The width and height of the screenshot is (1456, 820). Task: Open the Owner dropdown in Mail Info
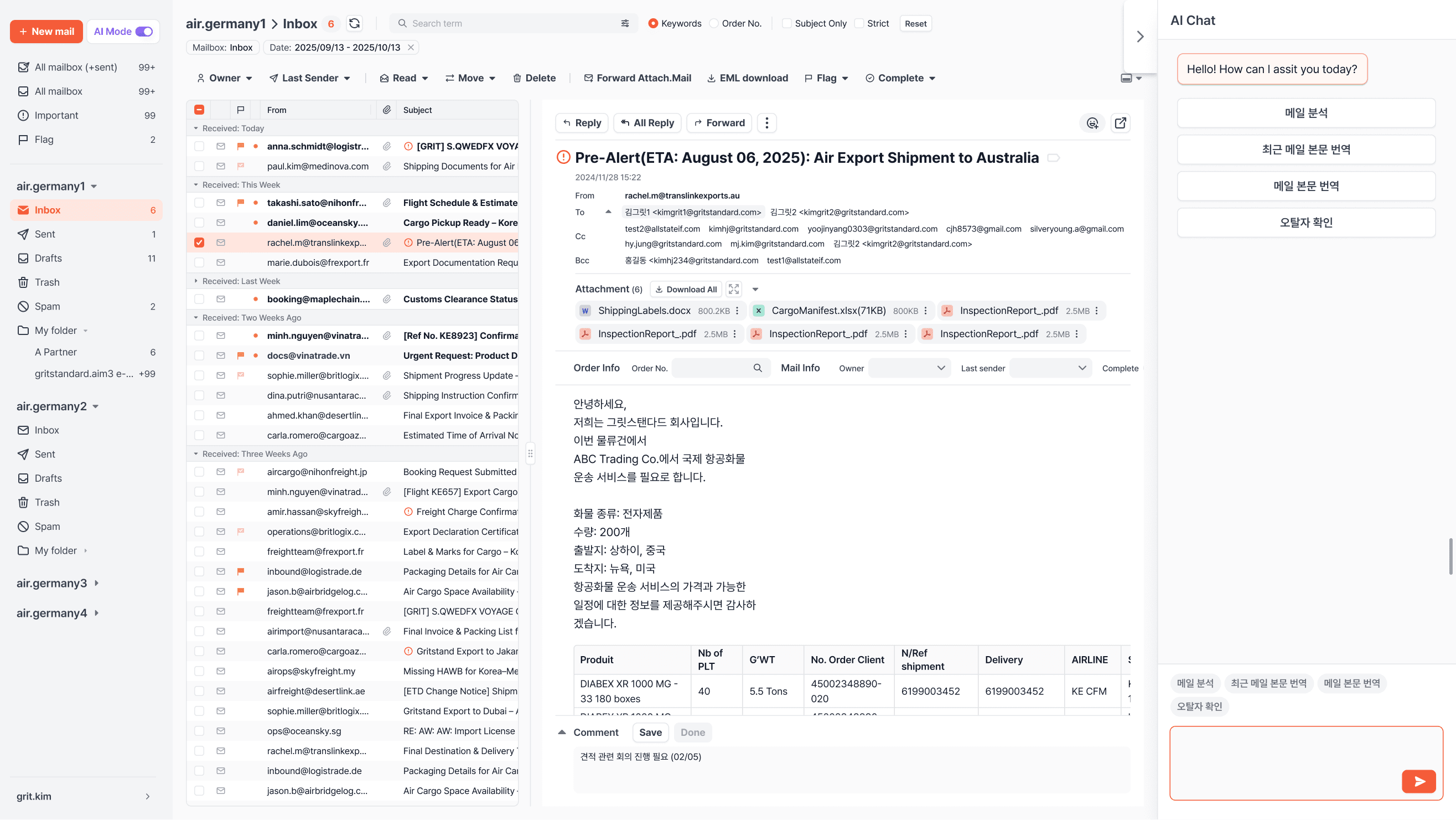(x=909, y=368)
